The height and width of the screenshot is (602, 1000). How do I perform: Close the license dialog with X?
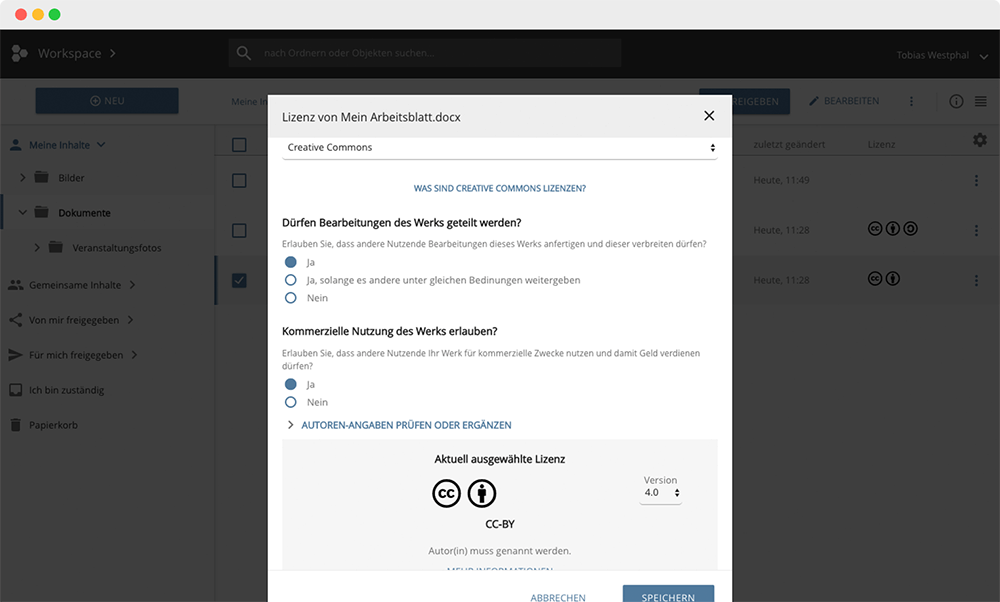coord(709,116)
